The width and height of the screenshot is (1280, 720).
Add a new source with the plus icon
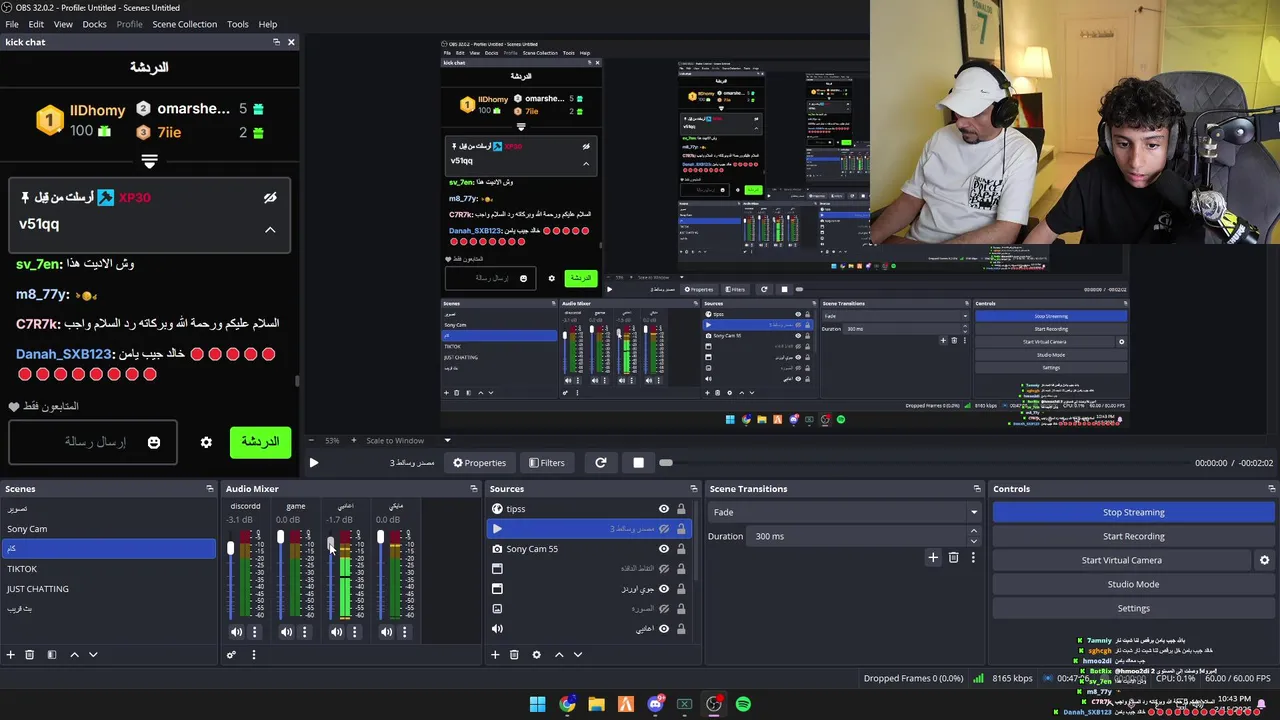pyautogui.click(x=495, y=655)
